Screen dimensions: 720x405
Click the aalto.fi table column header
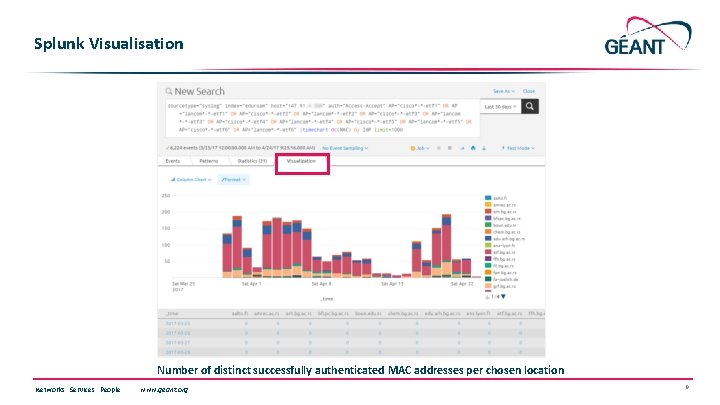(240, 314)
